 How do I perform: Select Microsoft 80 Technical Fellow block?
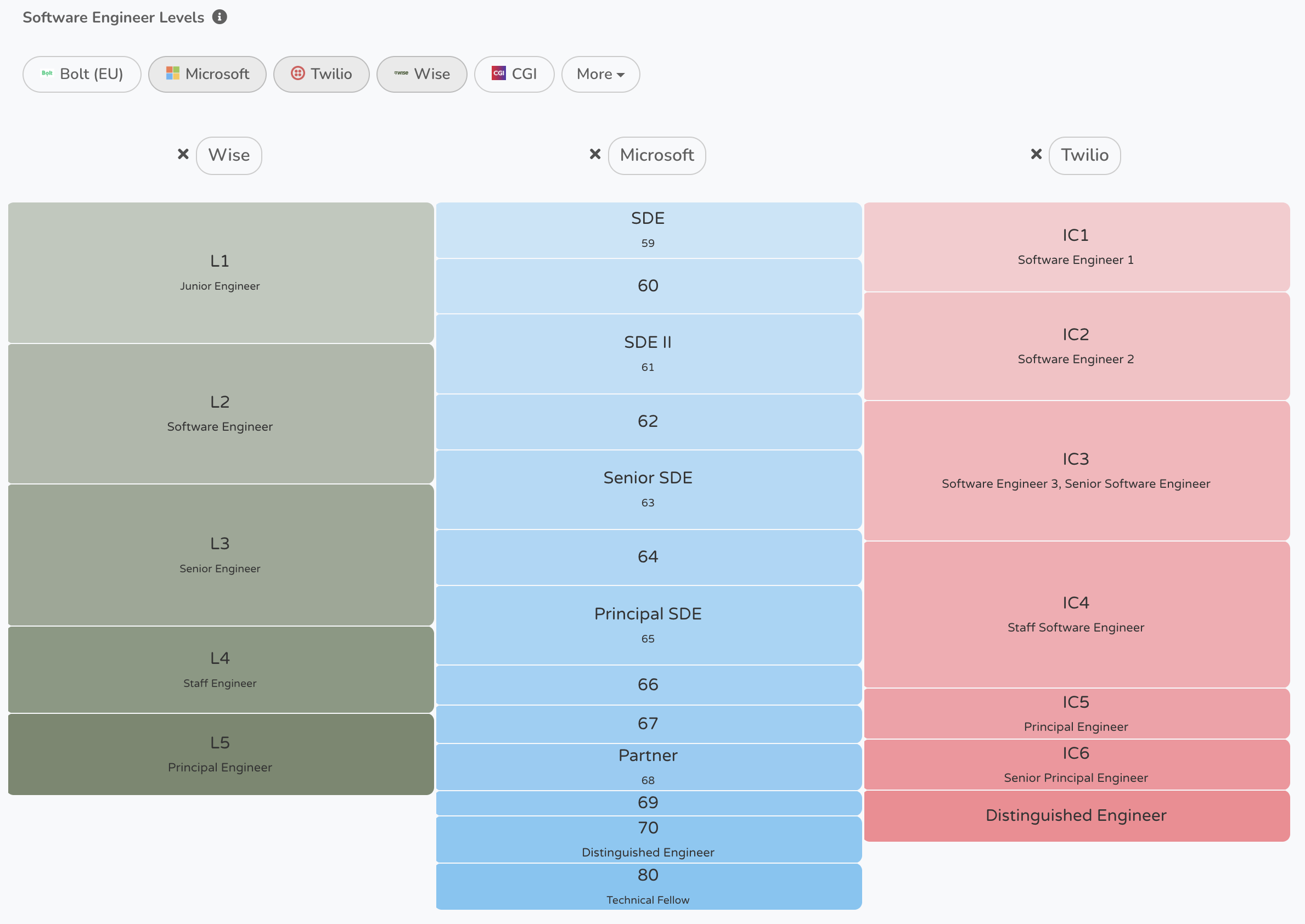(x=649, y=887)
